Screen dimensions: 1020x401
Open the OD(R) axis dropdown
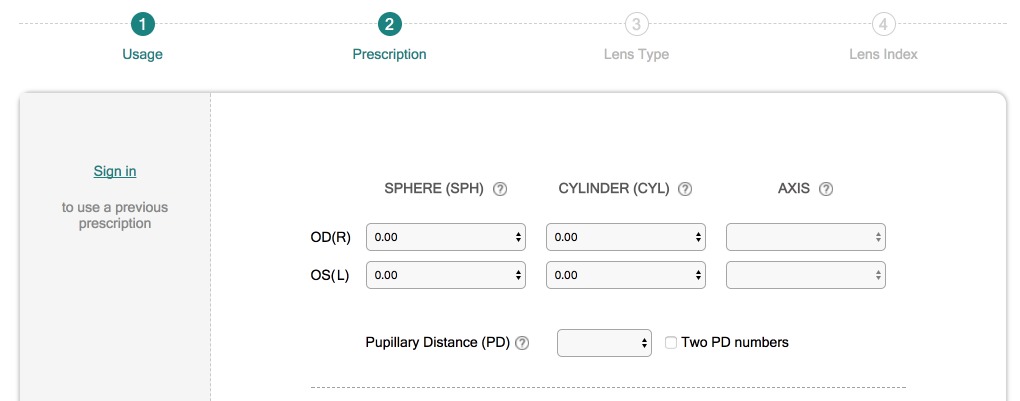click(806, 237)
